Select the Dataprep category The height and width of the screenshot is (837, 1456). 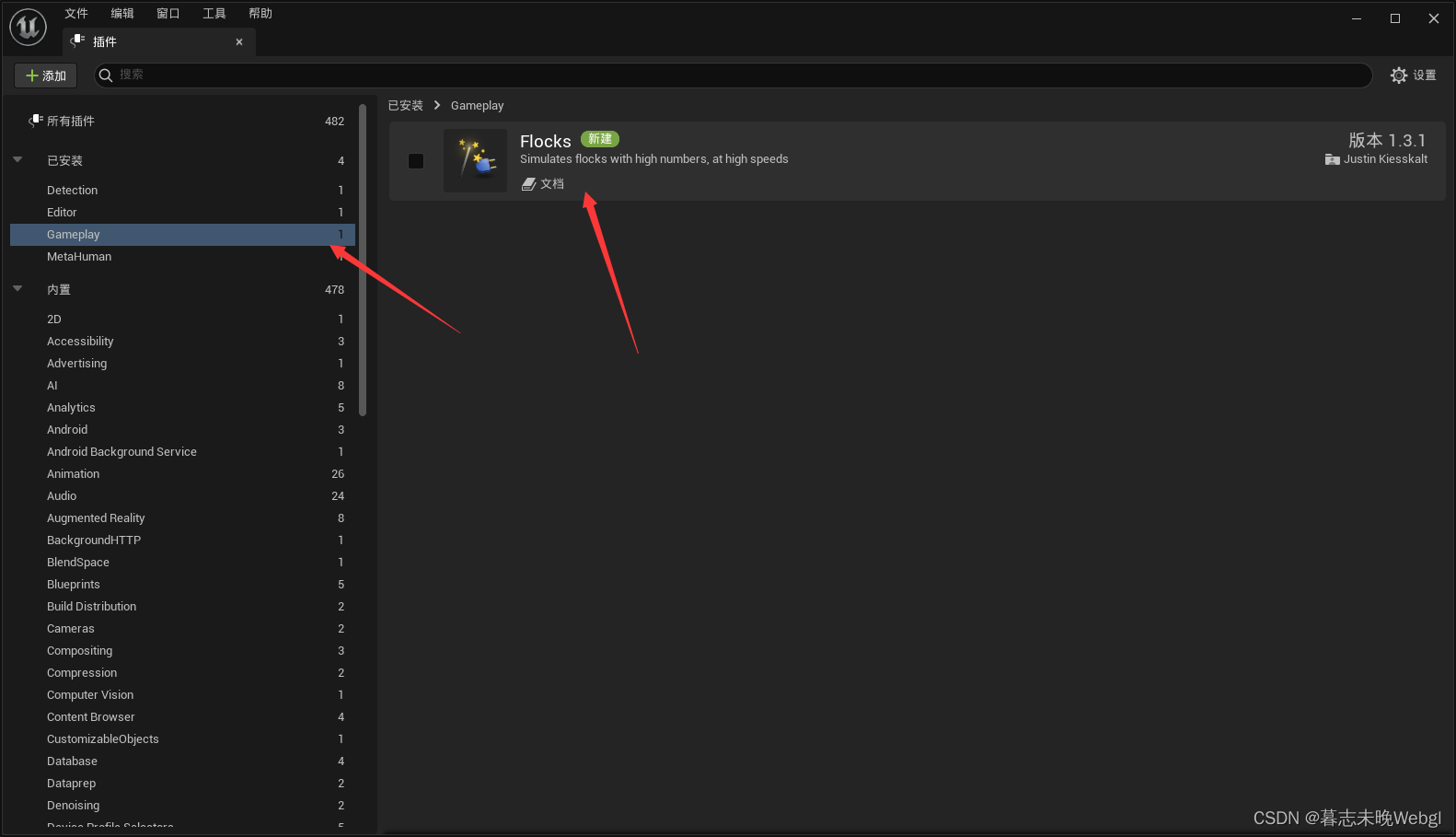pyautogui.click(x=182, y=783)
